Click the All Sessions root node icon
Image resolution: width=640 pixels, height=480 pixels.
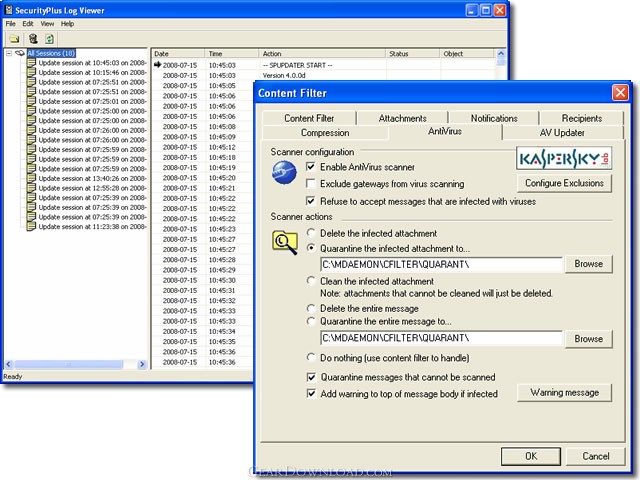[x=20, y=53]
